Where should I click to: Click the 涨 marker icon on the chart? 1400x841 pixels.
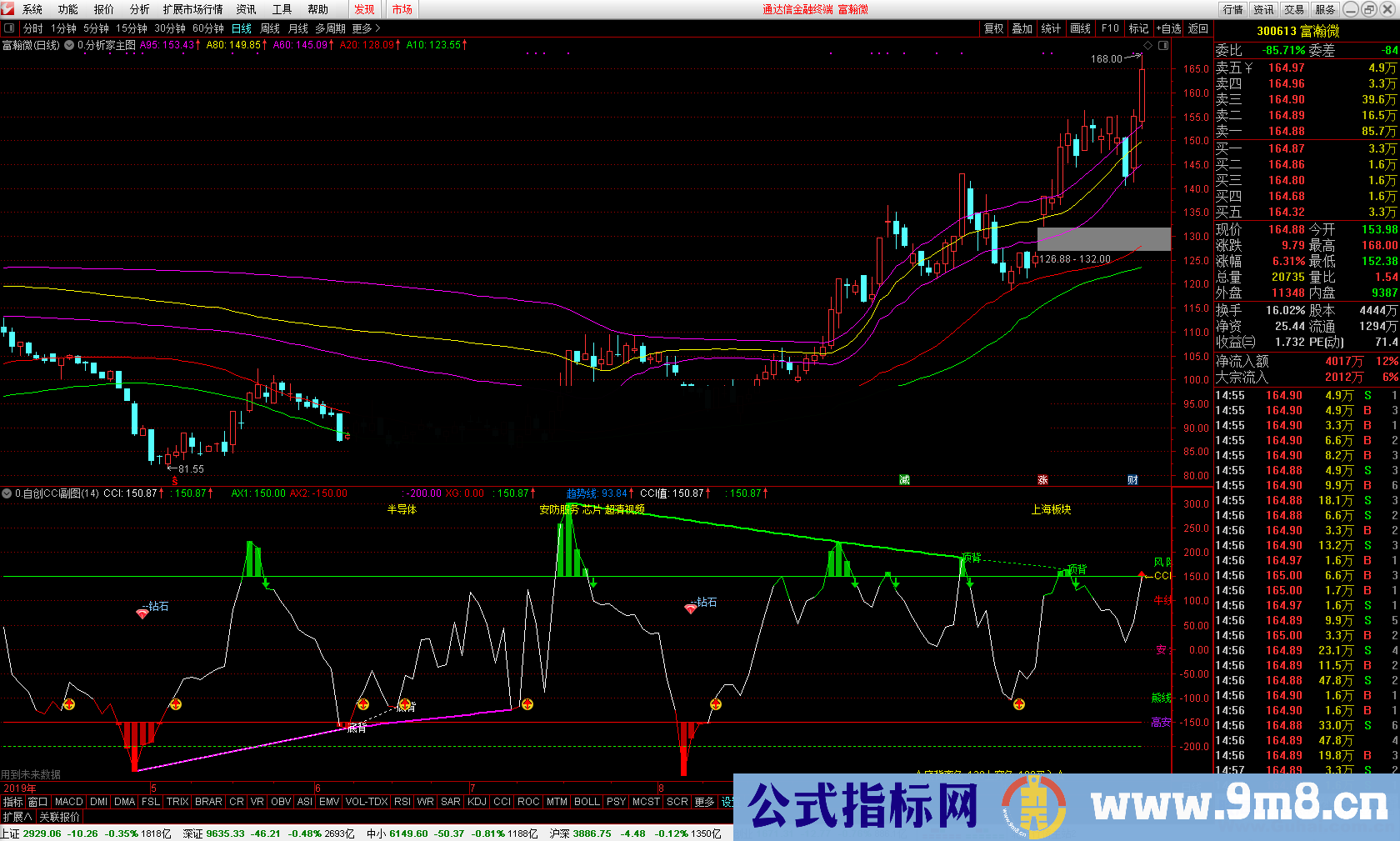[x=1042, y=480]
